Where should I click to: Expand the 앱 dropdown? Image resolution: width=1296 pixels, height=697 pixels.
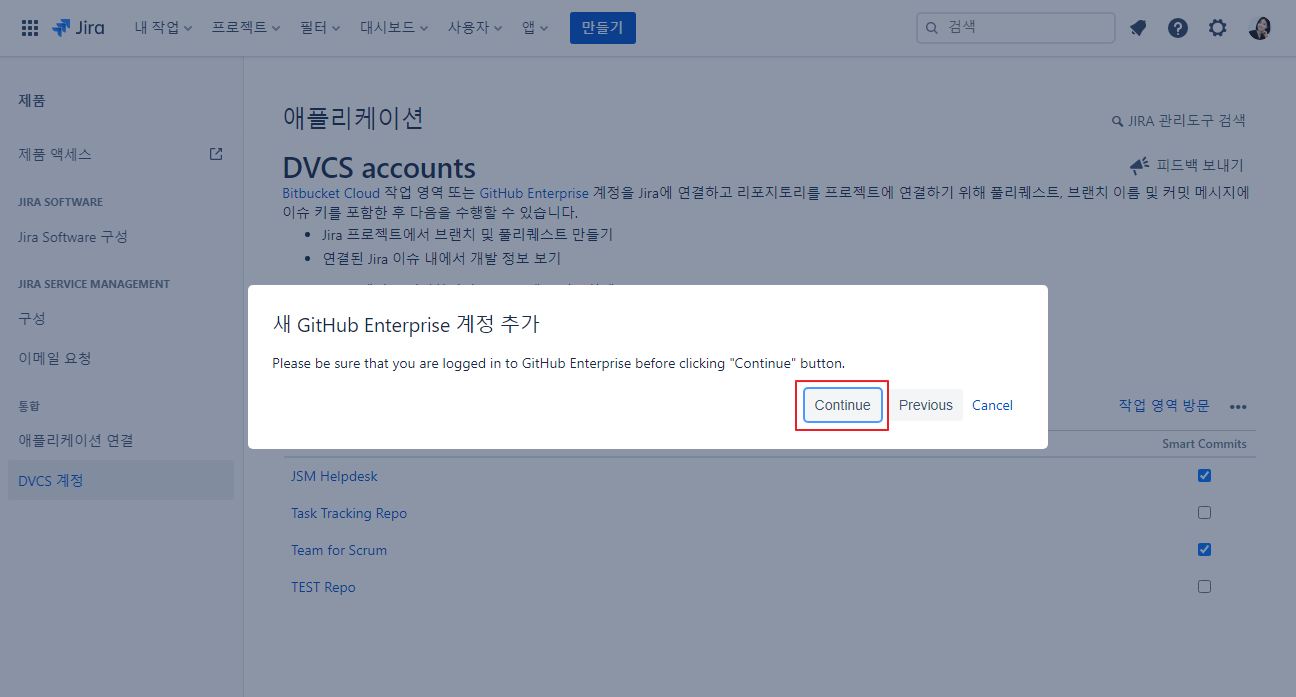point(535,28)
